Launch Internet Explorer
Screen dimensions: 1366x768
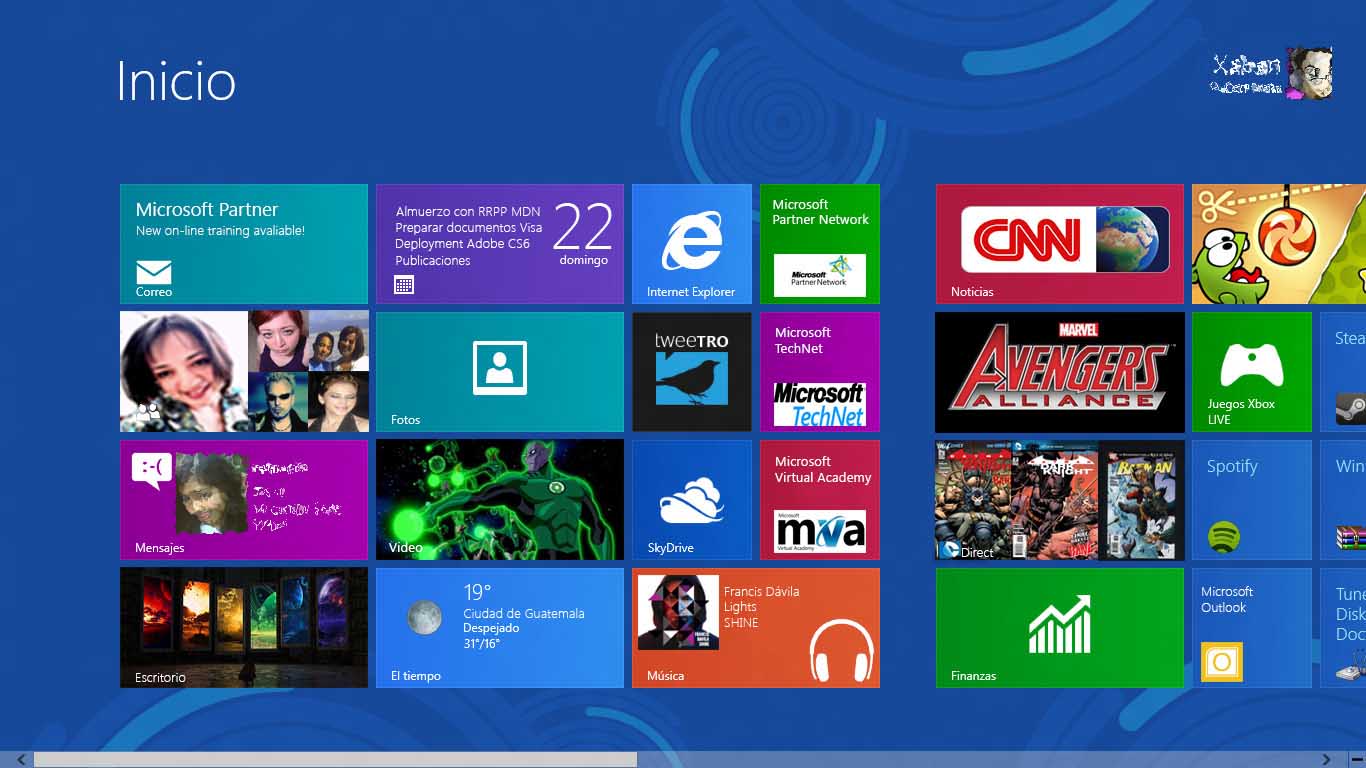coord(692,244)
